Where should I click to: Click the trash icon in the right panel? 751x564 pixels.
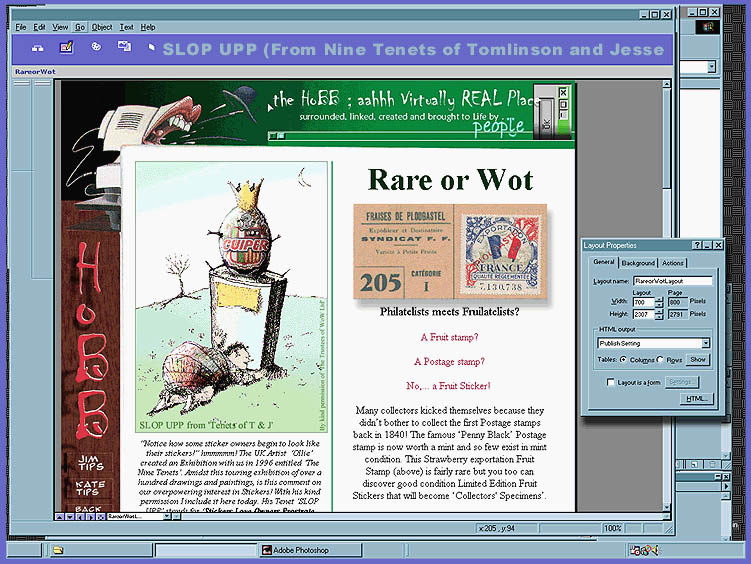pos(713,464)
